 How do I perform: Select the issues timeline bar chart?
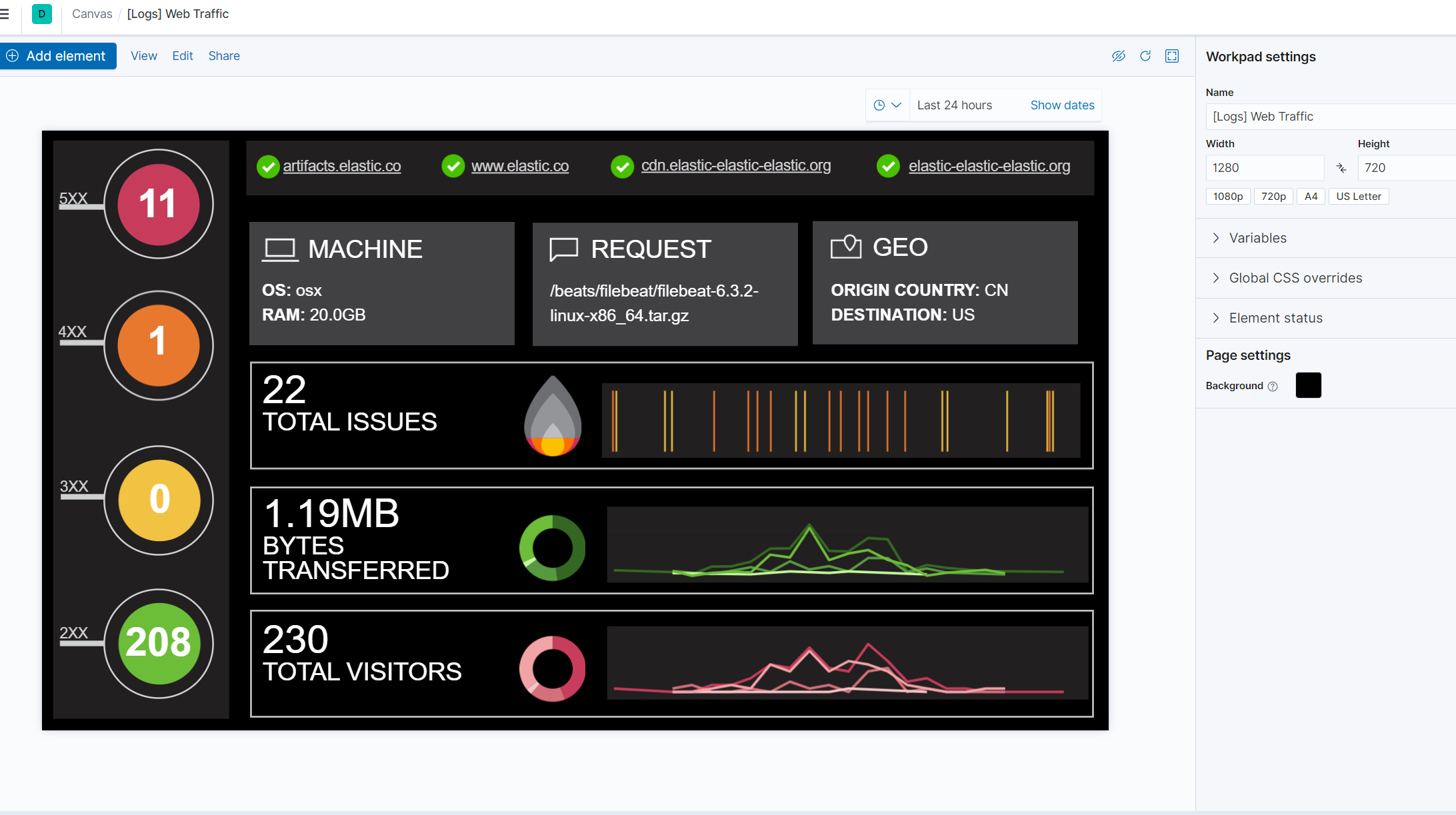click(841, 420)
